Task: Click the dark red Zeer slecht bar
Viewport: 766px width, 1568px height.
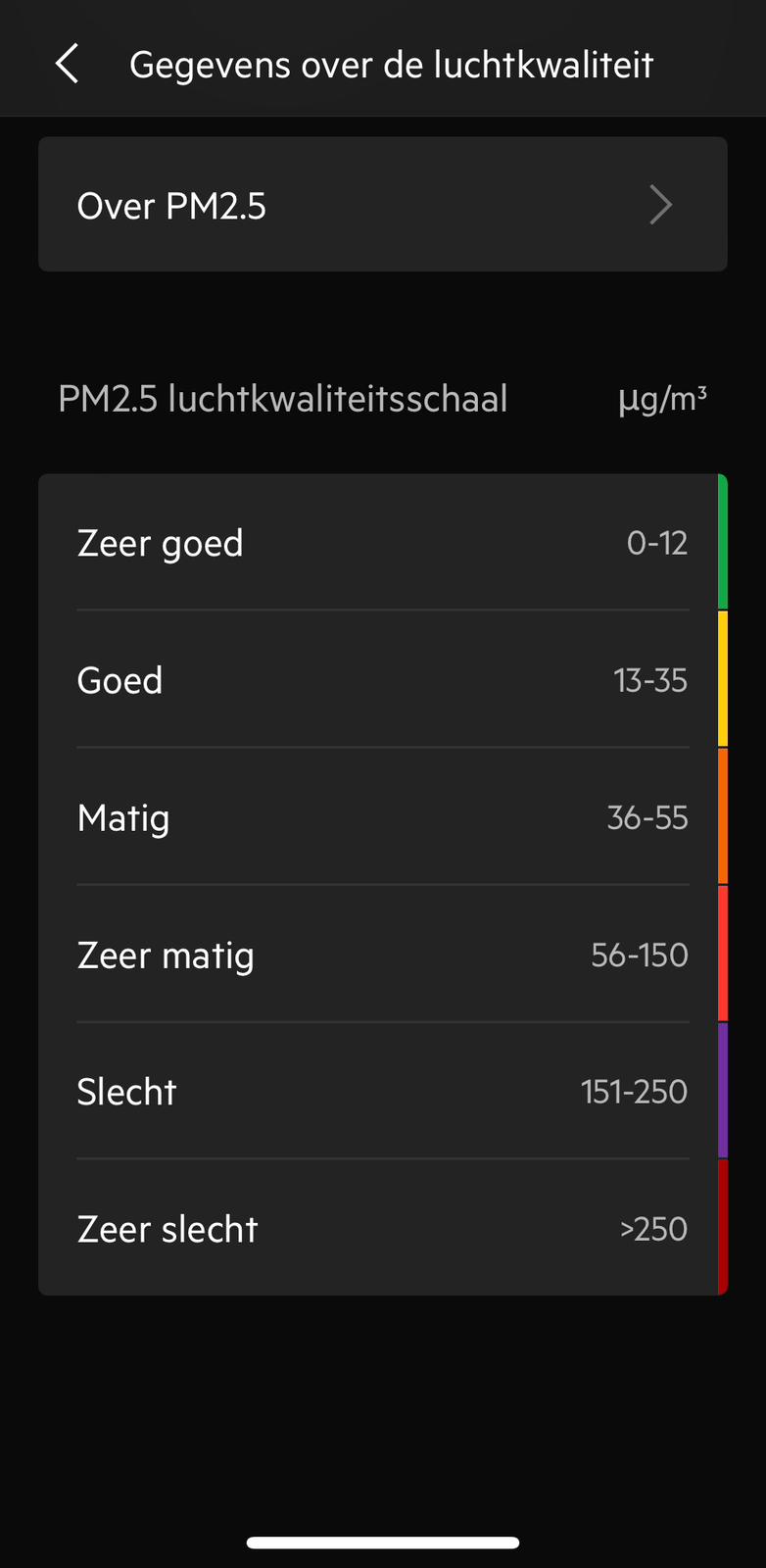Action: pyautogui.click(x=722, y=1227)
